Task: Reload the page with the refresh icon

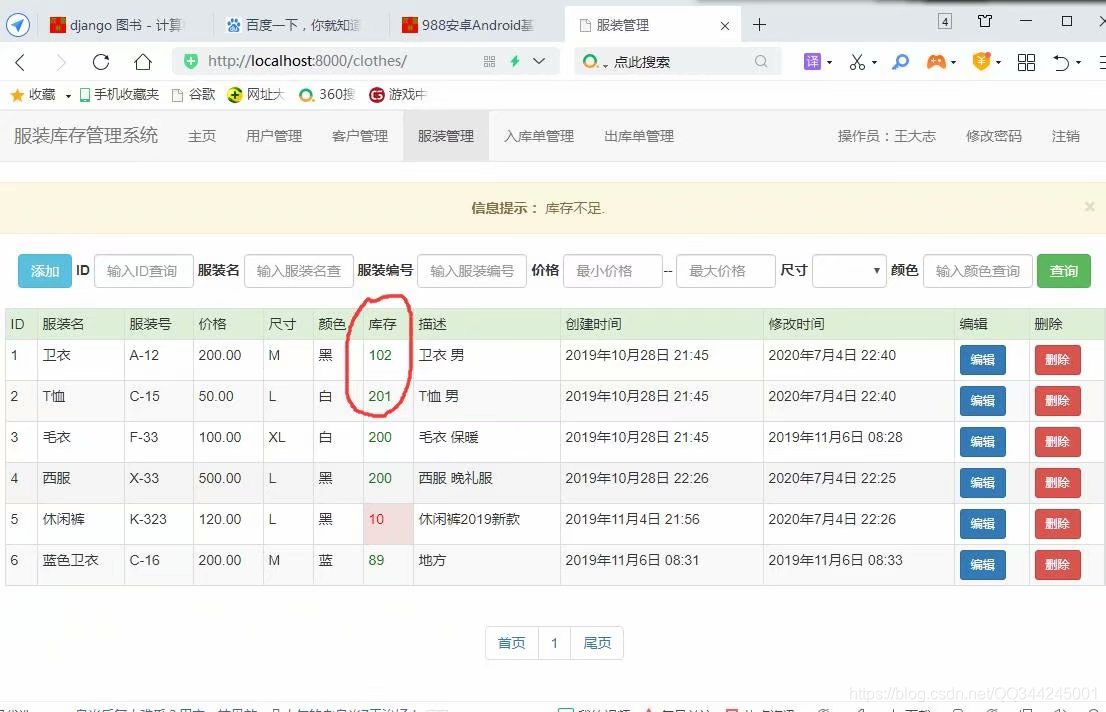Action: [101, 62]
